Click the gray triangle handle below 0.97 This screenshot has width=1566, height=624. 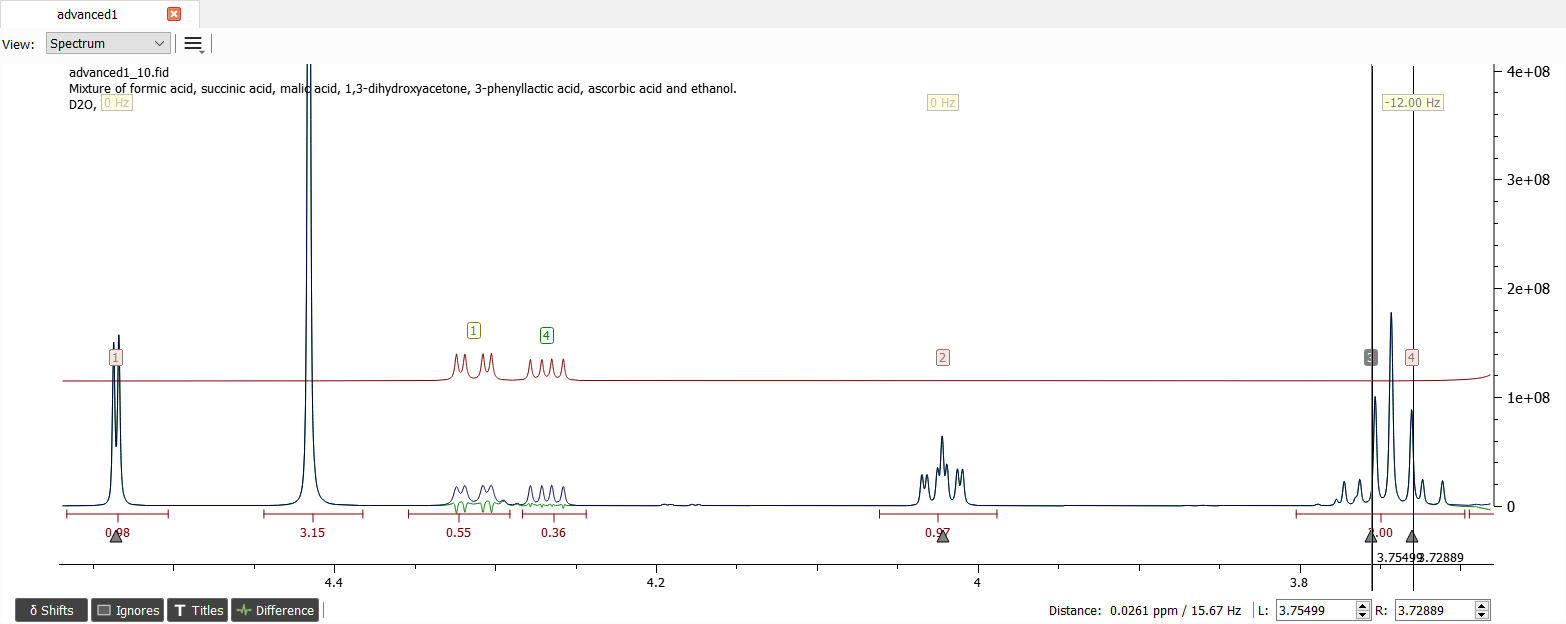pos(943,537)
